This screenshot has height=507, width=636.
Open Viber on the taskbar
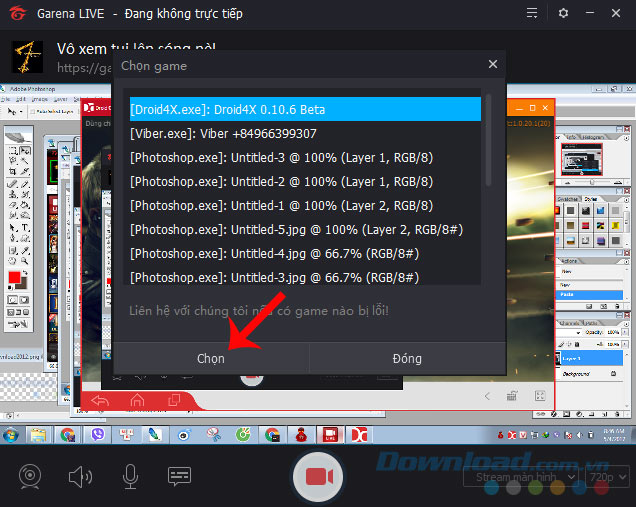[x=98, y=435]
